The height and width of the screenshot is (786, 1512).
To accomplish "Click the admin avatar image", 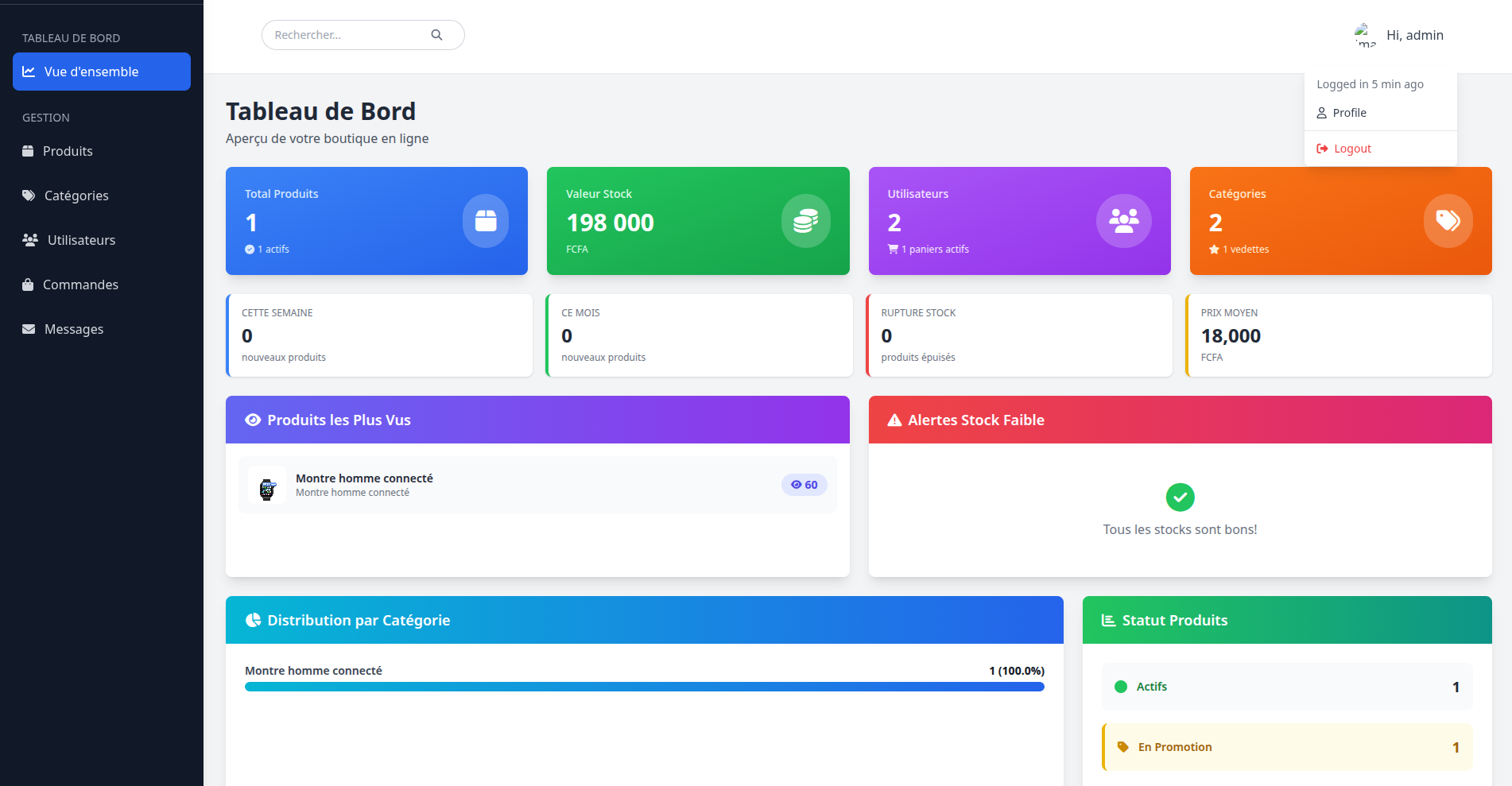I will pos(1365,36).
